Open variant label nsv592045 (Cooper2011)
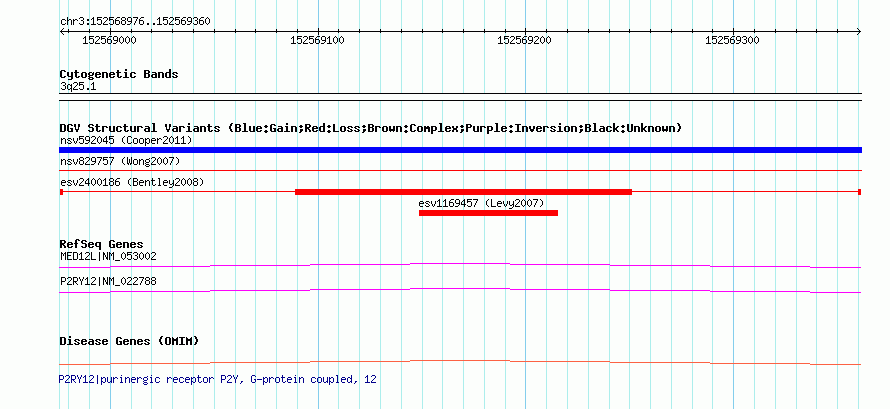890x409 pixels. pos(126,140)
